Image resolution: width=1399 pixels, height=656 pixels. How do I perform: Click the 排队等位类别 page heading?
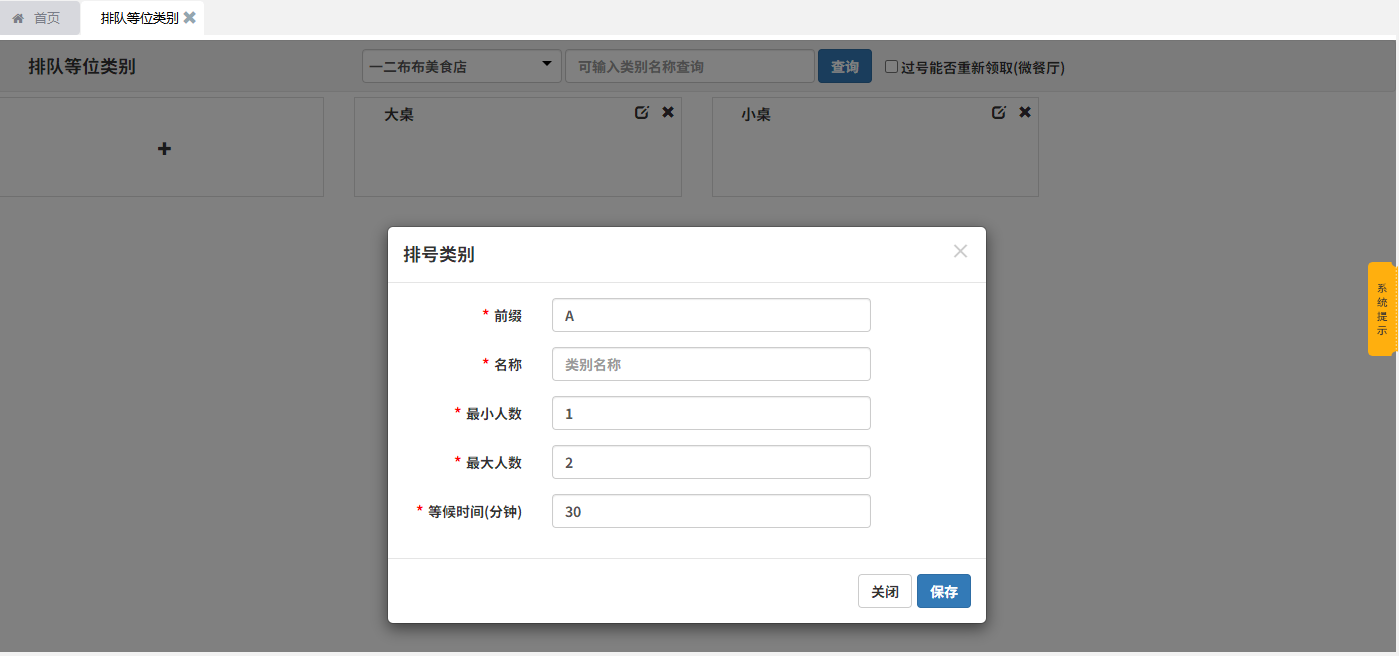tap(82, 67)
